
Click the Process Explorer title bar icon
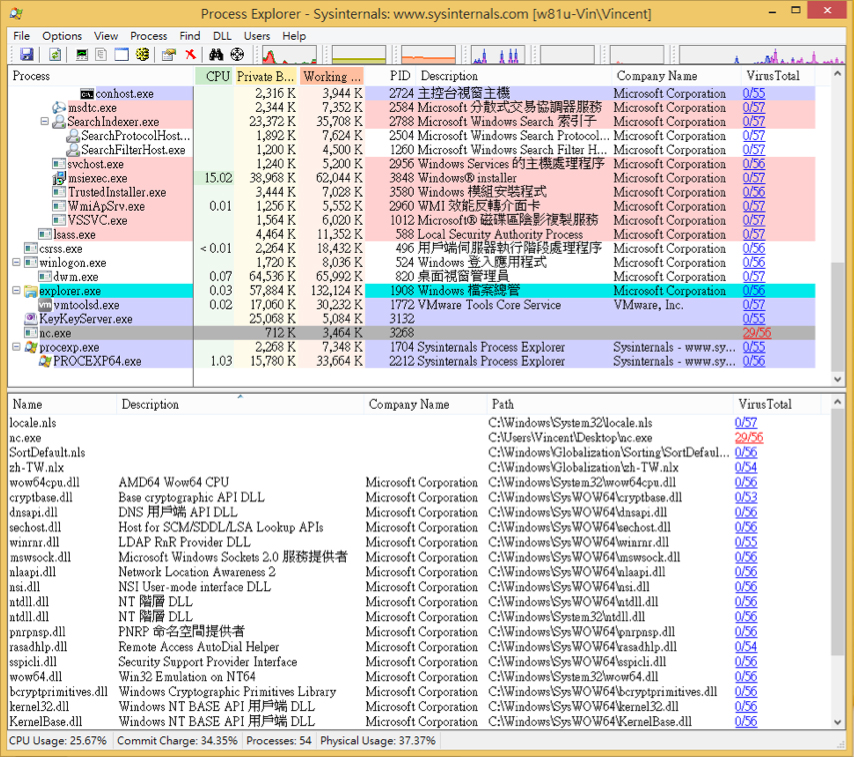16,14
